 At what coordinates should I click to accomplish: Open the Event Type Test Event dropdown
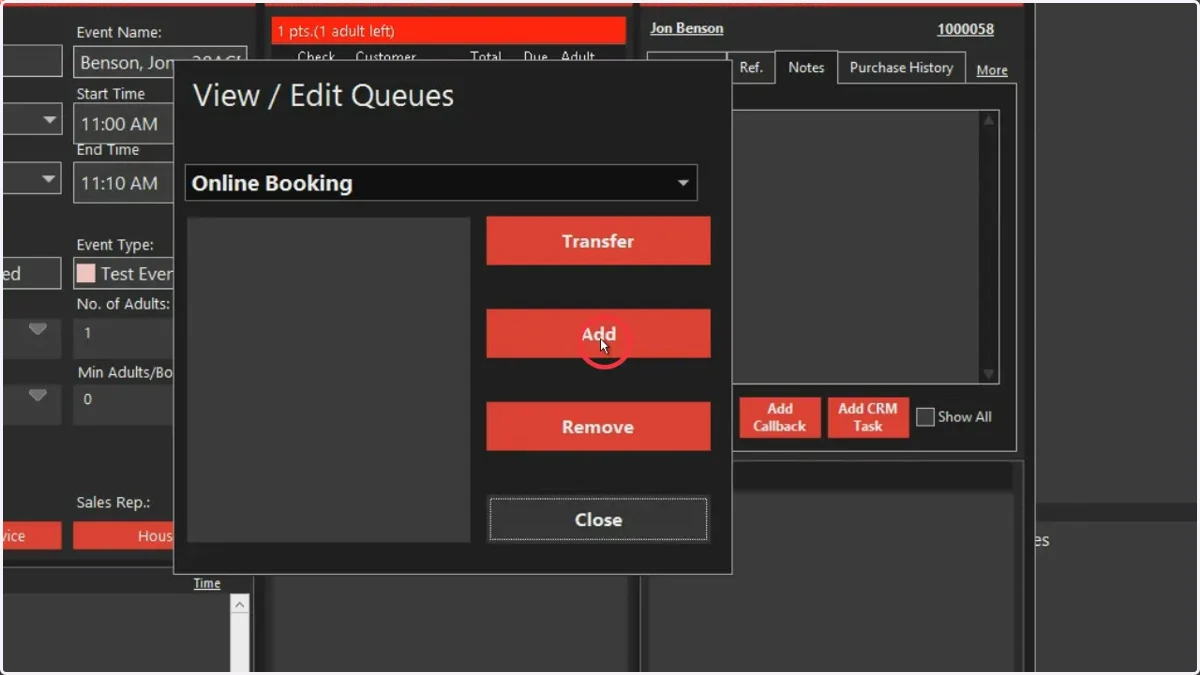click(124, 273)
